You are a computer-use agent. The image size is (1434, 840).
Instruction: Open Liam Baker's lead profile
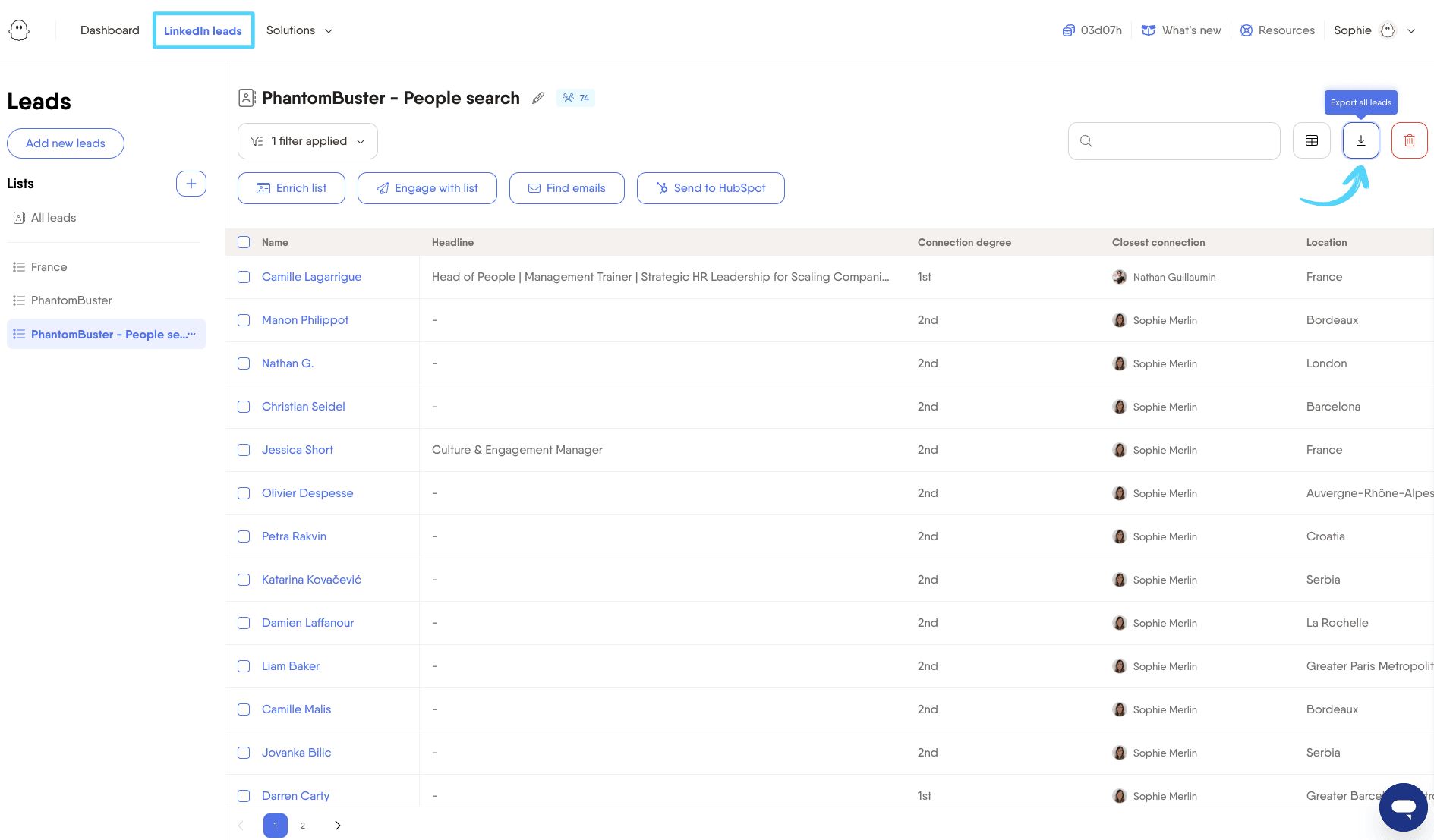coord(291,666)
